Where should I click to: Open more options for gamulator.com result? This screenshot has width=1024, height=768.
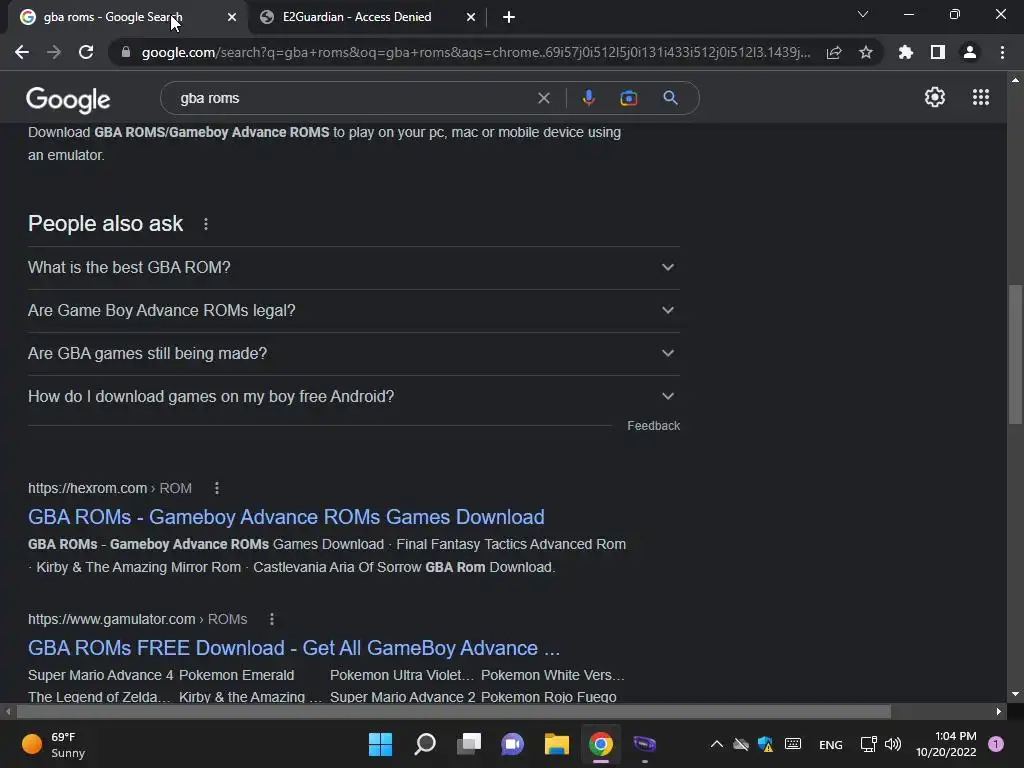[272, 619]
